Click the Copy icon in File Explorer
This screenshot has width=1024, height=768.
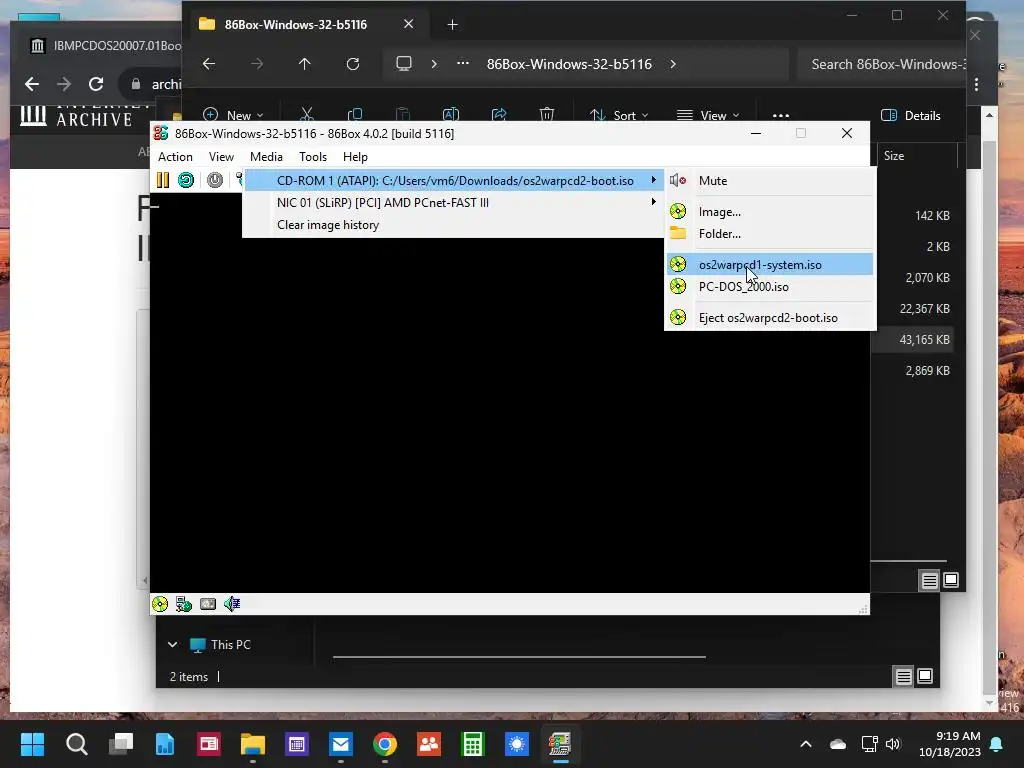tap(355, 115)
